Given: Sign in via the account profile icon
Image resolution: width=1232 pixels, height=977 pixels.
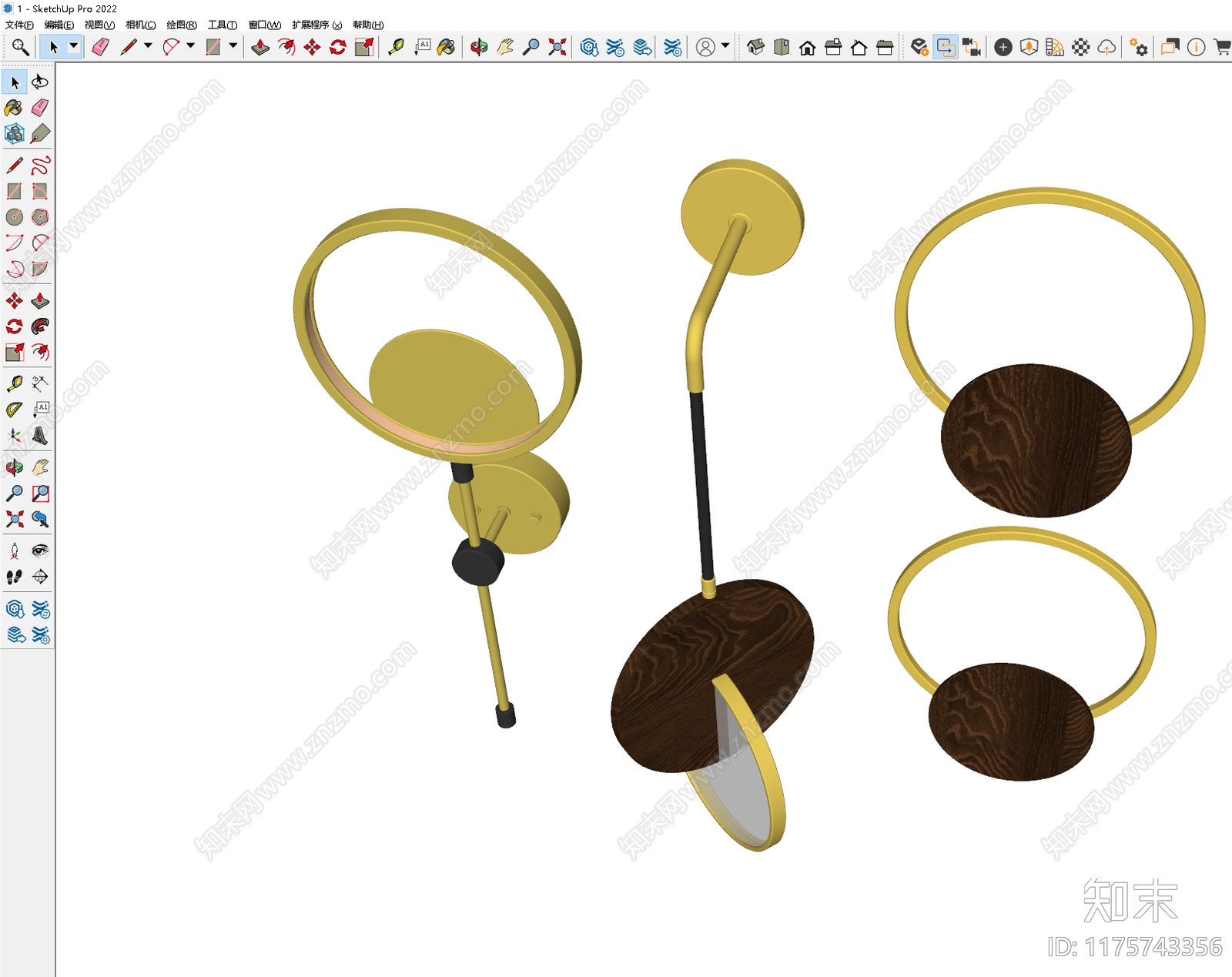Looking at the screenshot, I should [x=705, y=48].
